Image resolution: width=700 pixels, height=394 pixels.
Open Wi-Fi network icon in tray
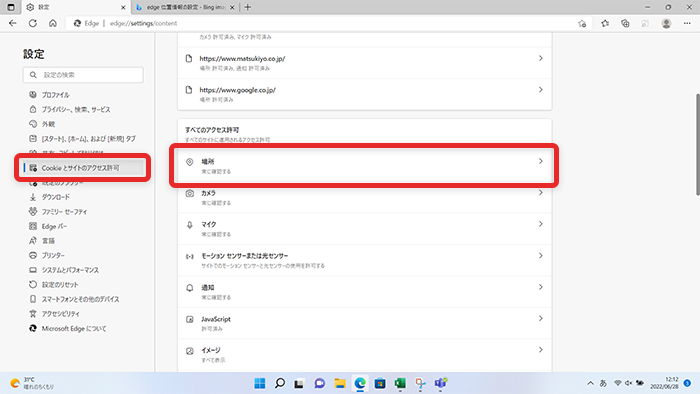coord(618,383)
